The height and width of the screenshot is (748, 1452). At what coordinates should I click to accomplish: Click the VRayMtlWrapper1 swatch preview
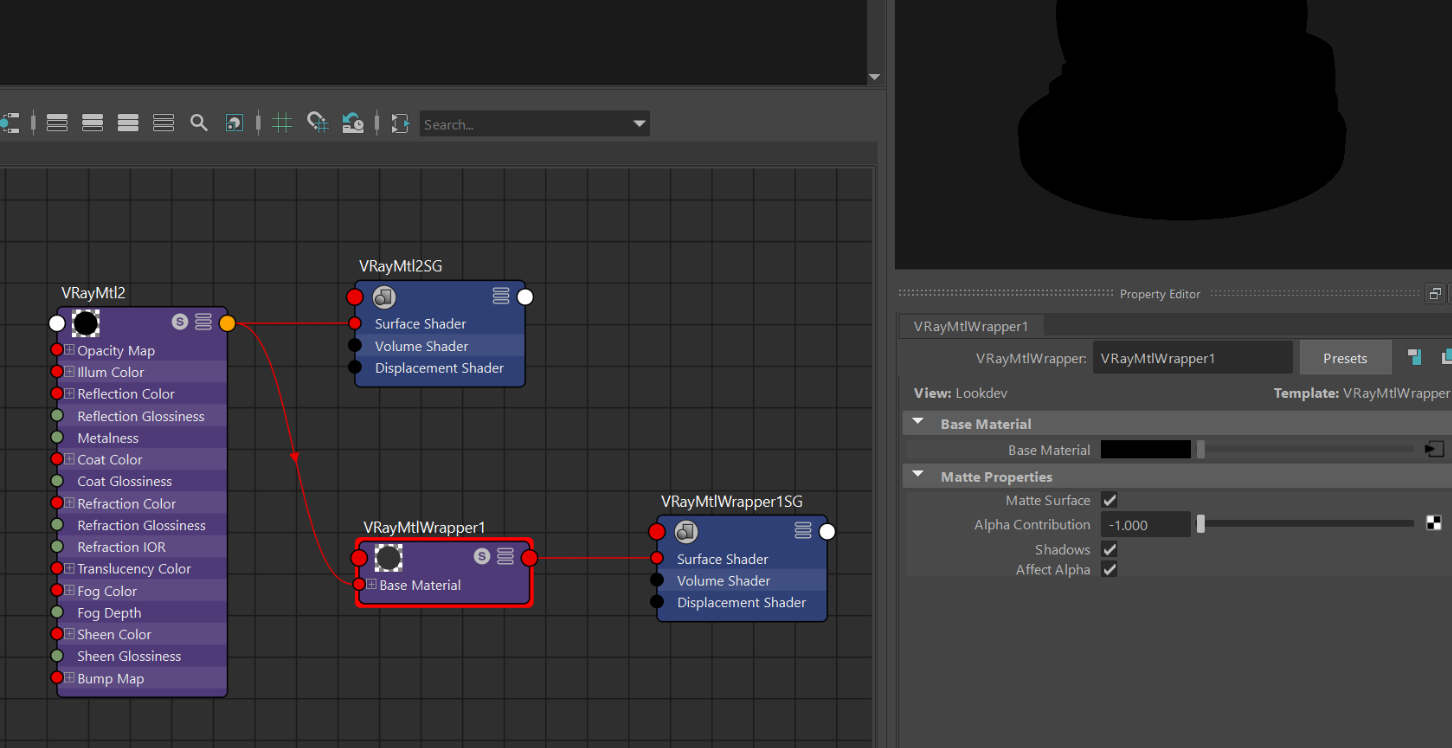pyautogui.click(x=388, y=558)
